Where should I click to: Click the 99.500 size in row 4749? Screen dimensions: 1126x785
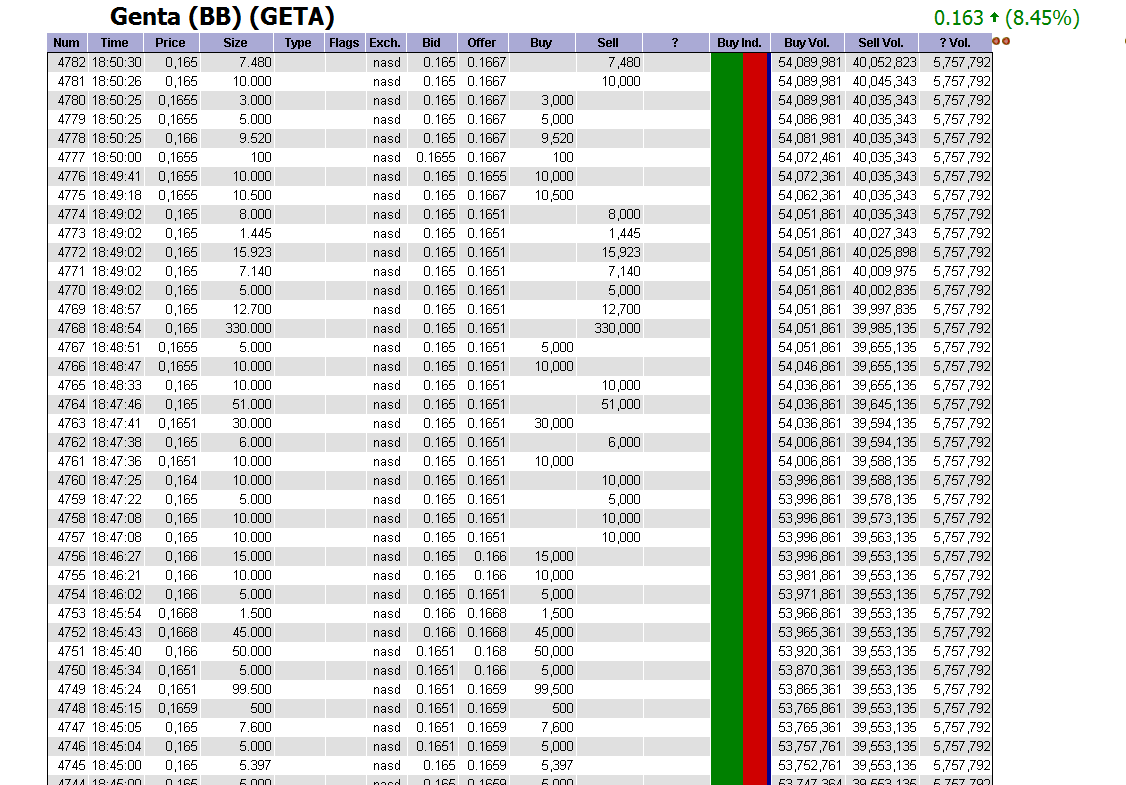click(251, 689)
